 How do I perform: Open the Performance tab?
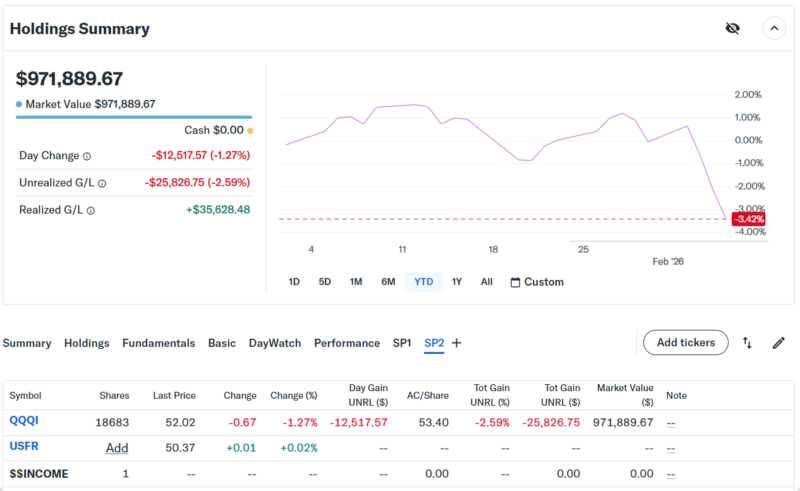tap(347, 343)
